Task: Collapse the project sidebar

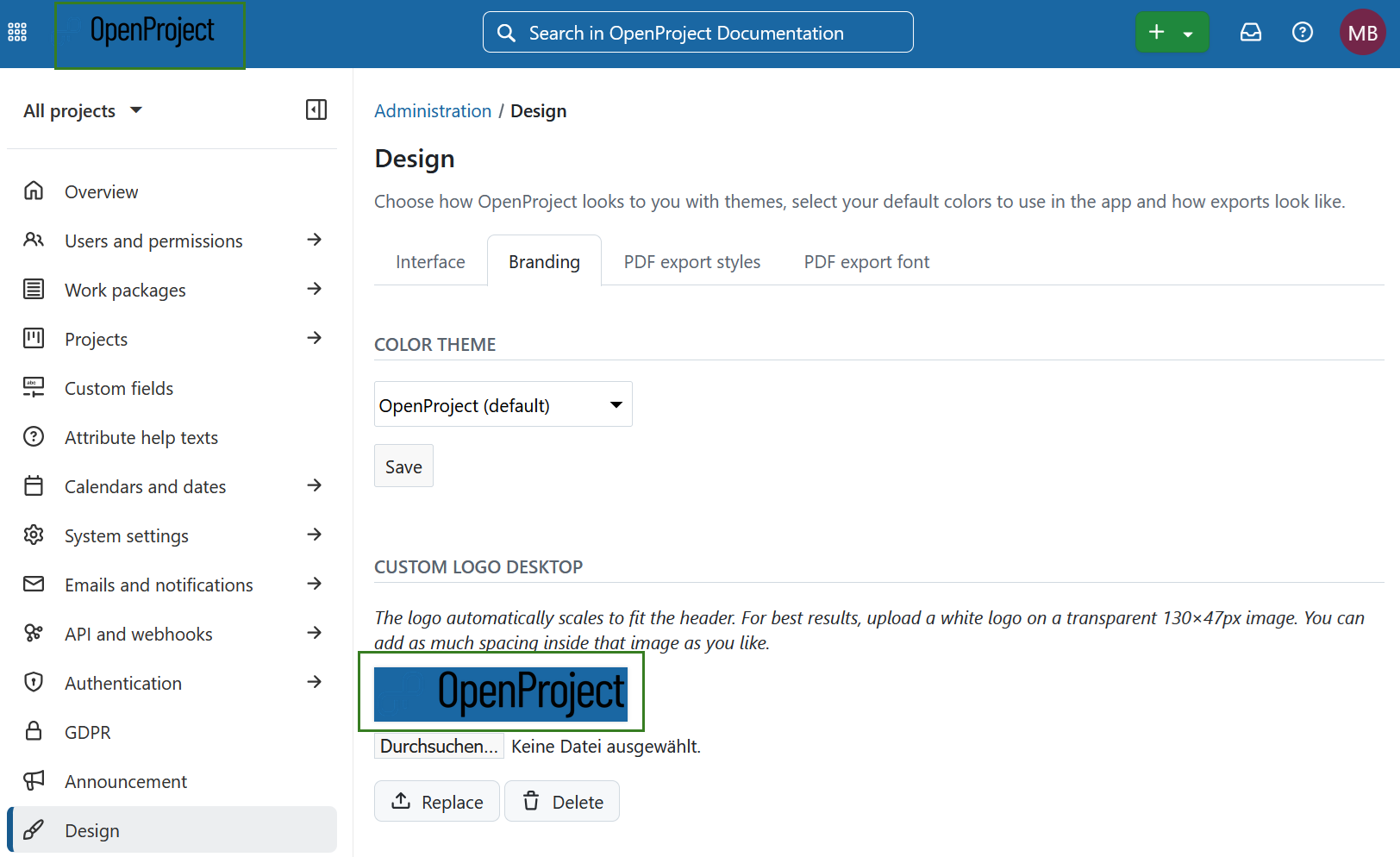Action: 316,109
